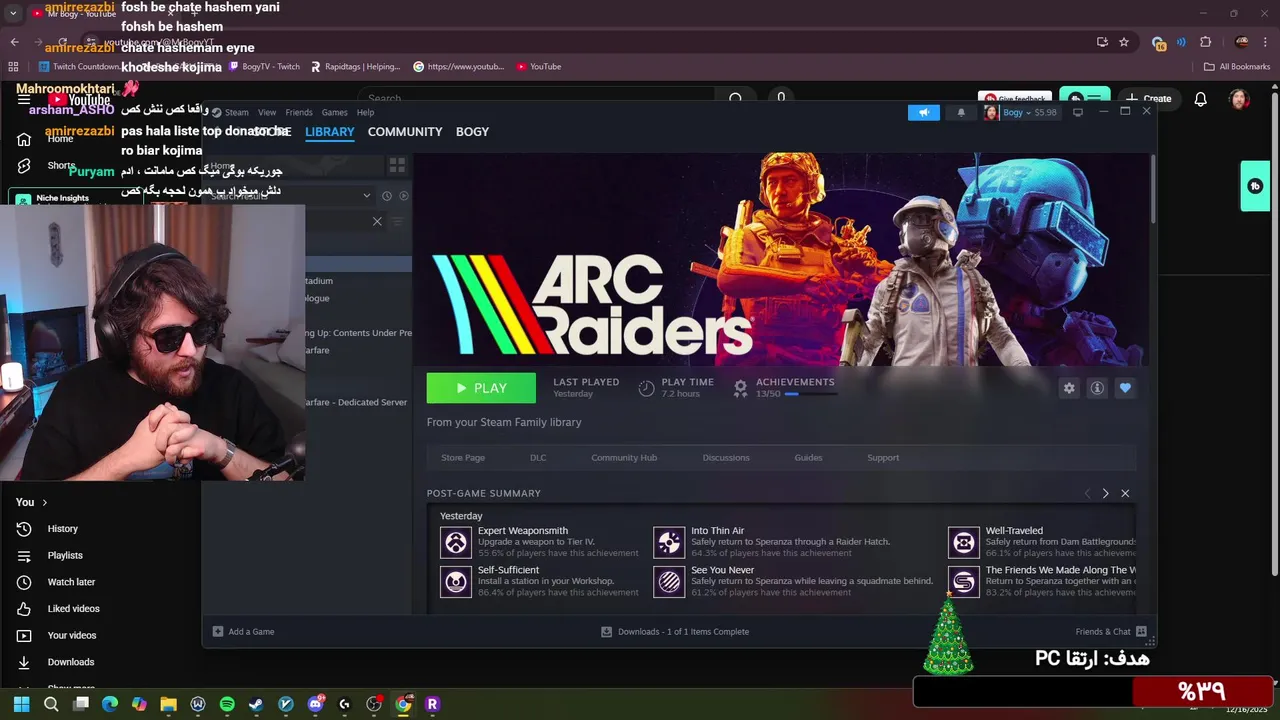Screen dimensions: 1280x720
Task: Open Microsoft Edge from the taskbar
Action: [110, 704]
